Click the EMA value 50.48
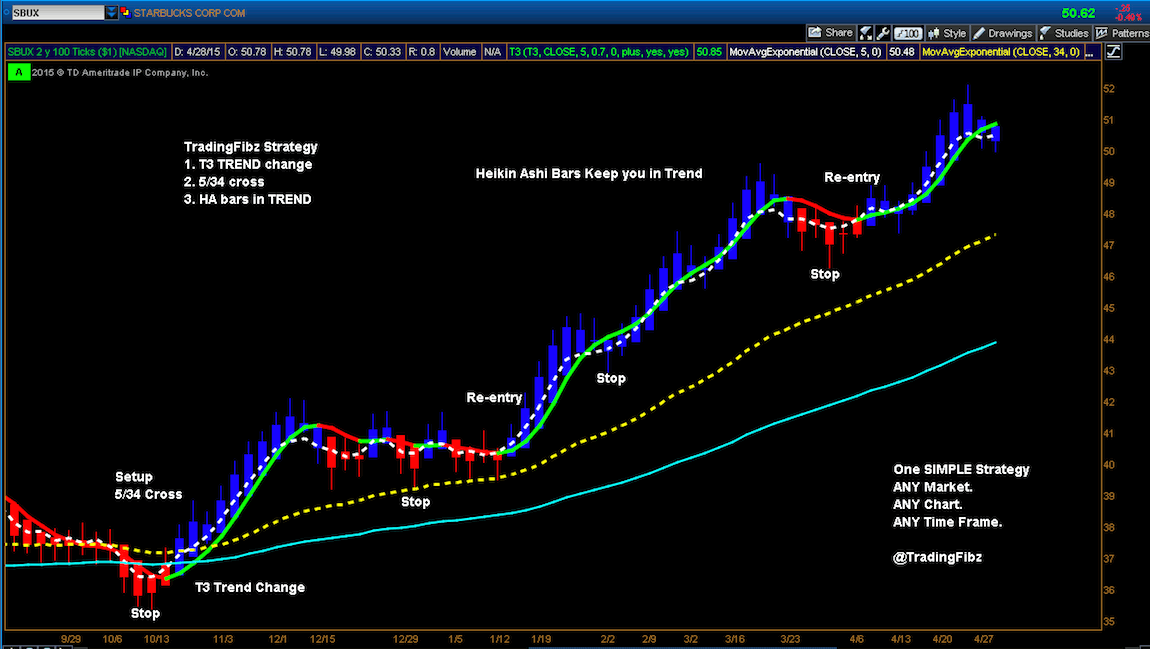The height and width of the screenshot is (649, 1150). pos(901,52)
